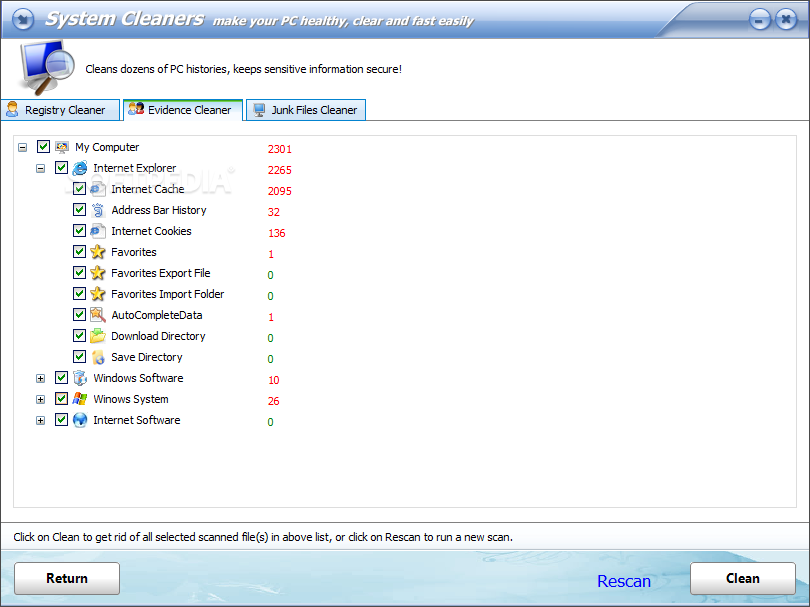Toggle the Address Bar History checkbox
Image resolution: width=810 pixels, height=607 pixels.
(79, 210)
